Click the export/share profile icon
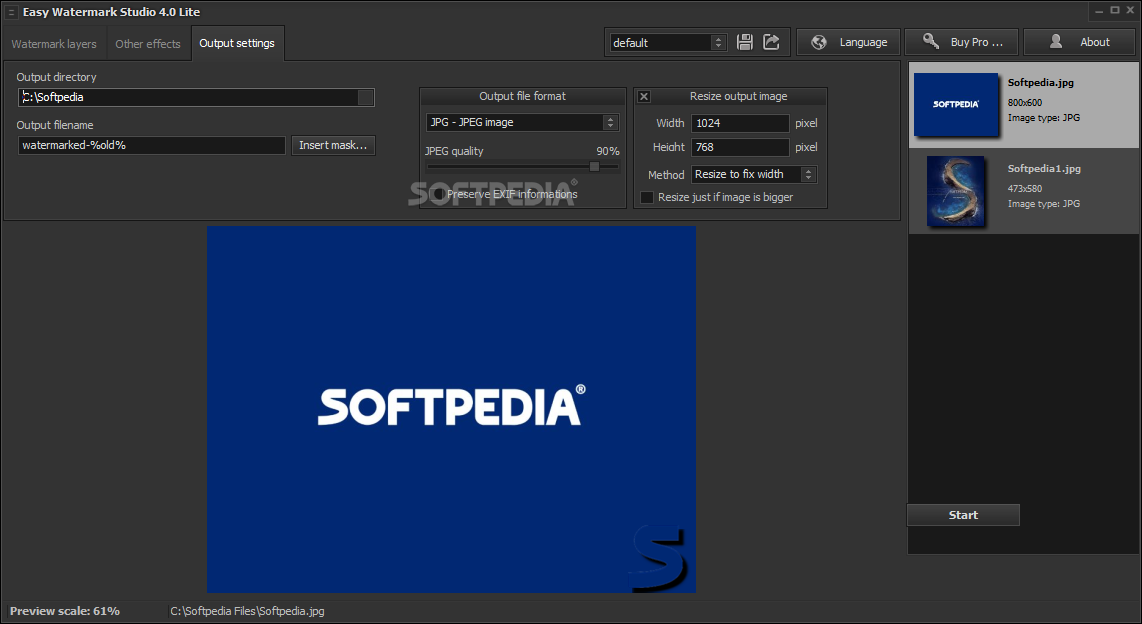 point(771,42)
